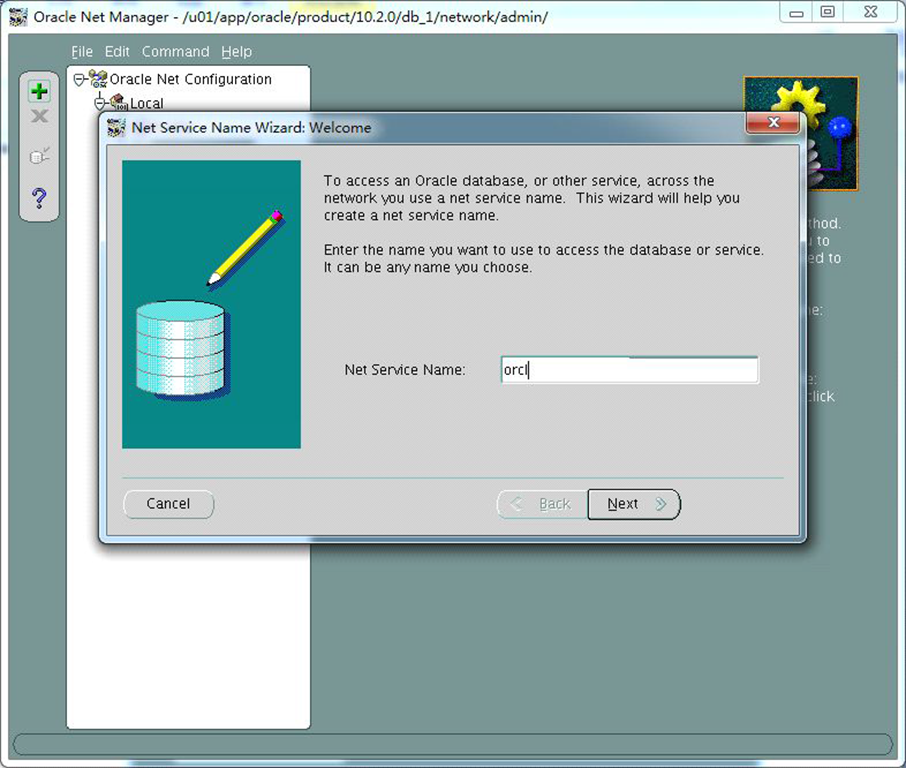Click the Local folder tree icon
Screen dimensions: 906x768
coord(119,102)
